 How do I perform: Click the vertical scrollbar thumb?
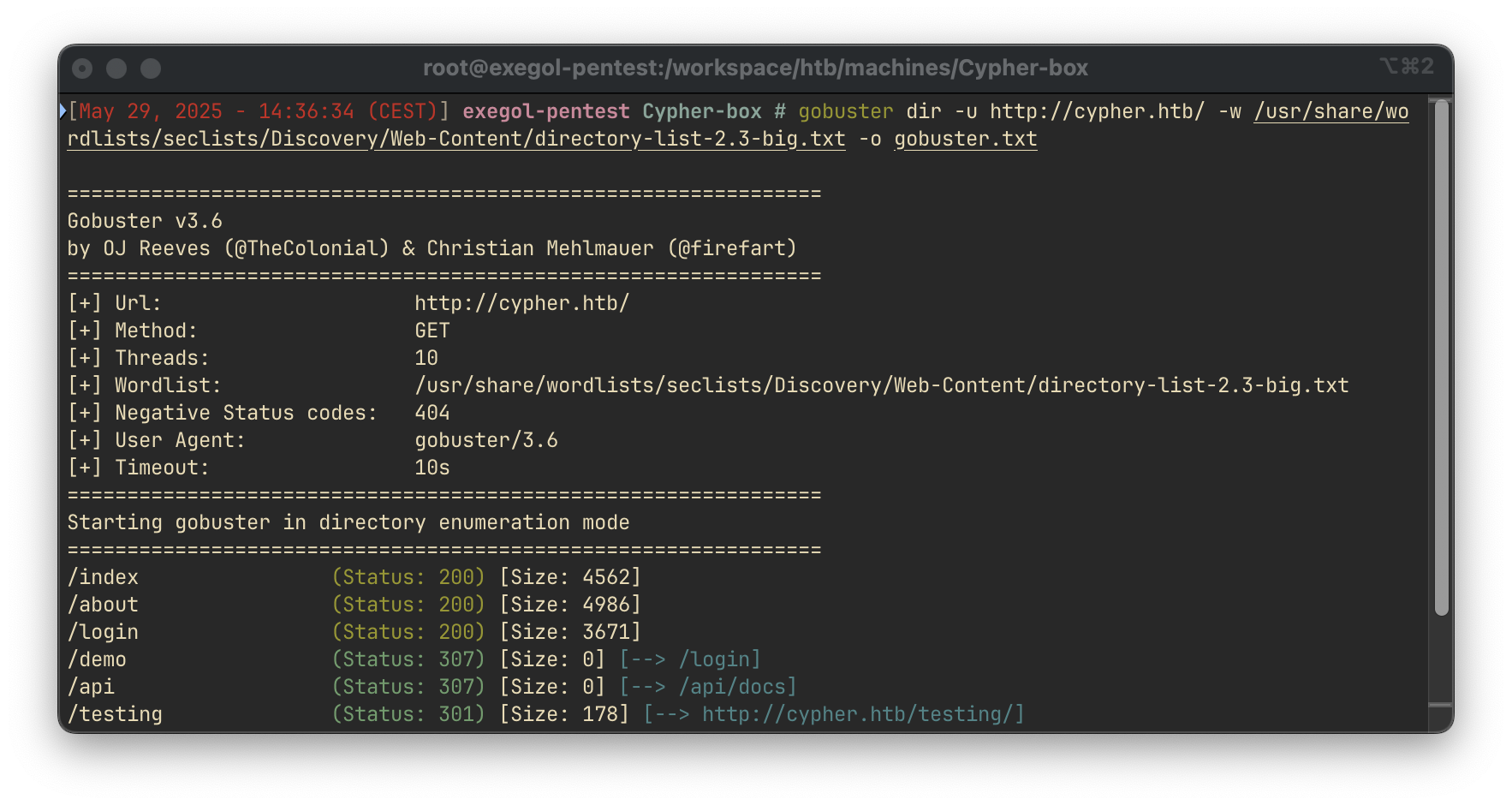click(1442, 357)
